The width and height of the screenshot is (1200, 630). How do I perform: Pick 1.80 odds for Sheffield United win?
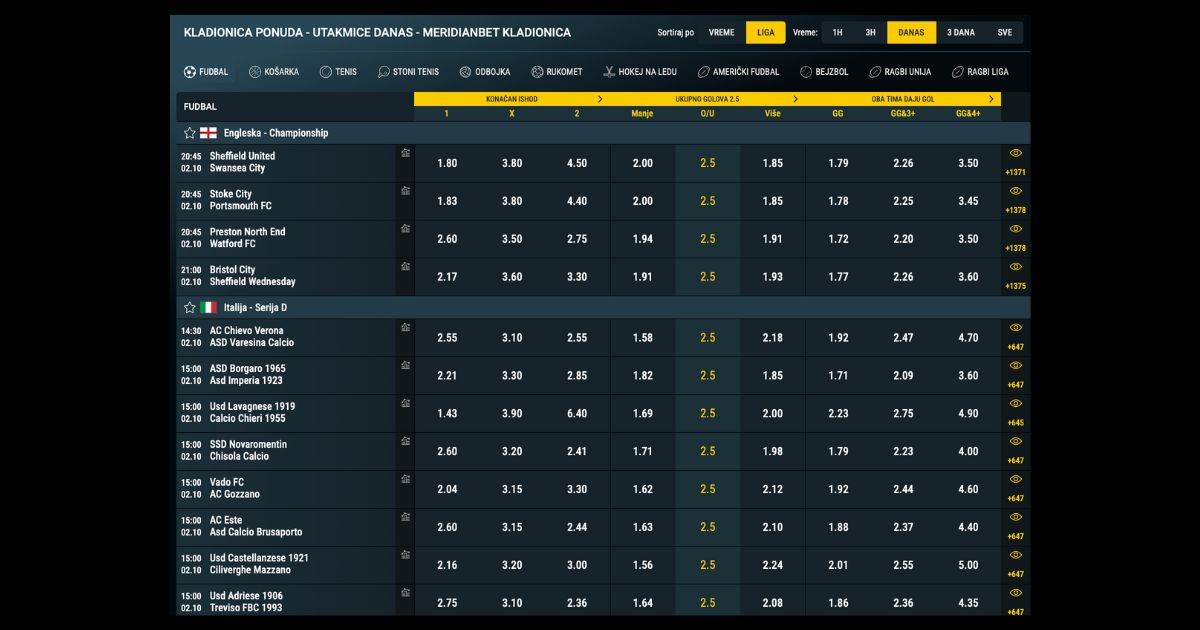point(447,164)
